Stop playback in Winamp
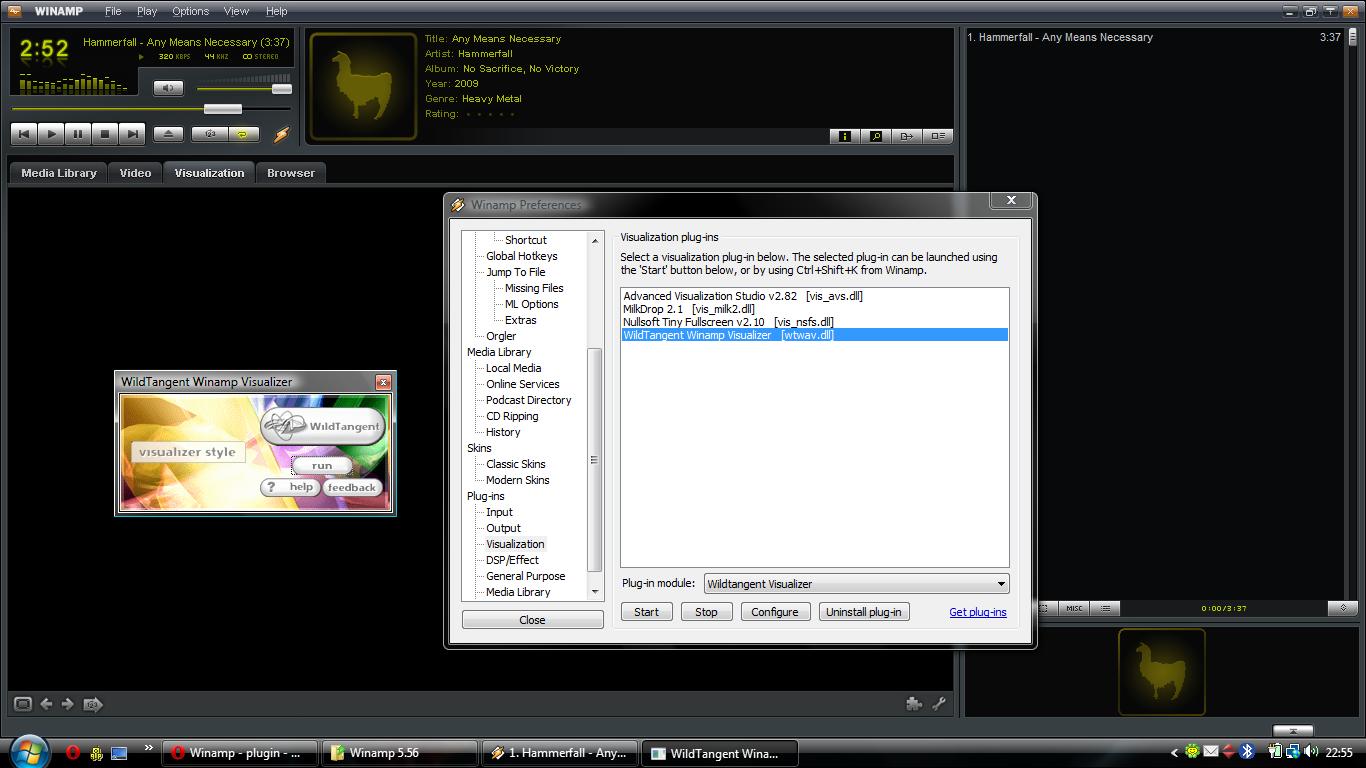The height and width of the screenshot is (768, 1366). (105, 134)
